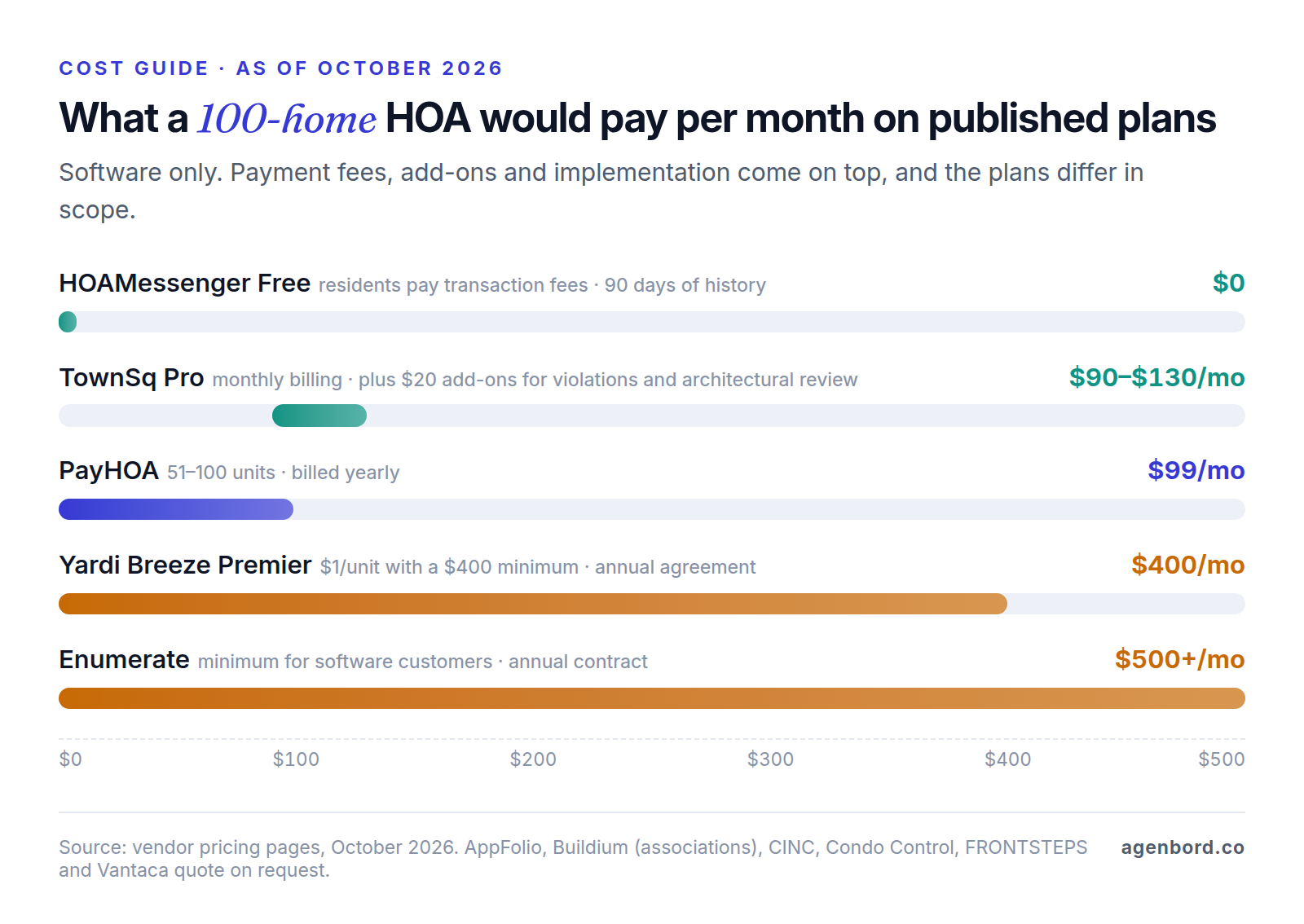The height and width of the screenshot is (924, 1304).
Task: Click the '$0' axis tick label
Action: click(x=70, y=759)
